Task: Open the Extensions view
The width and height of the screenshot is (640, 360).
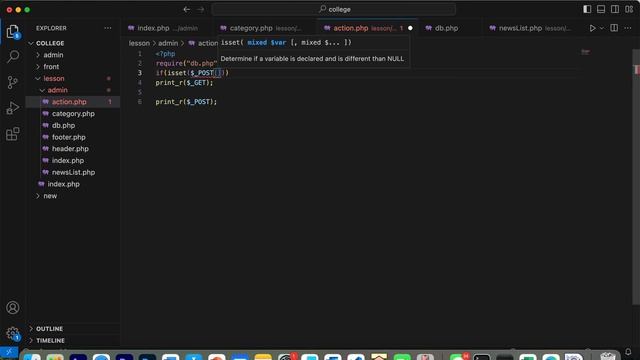Action: pyautogui.click(x=13, y=134)
